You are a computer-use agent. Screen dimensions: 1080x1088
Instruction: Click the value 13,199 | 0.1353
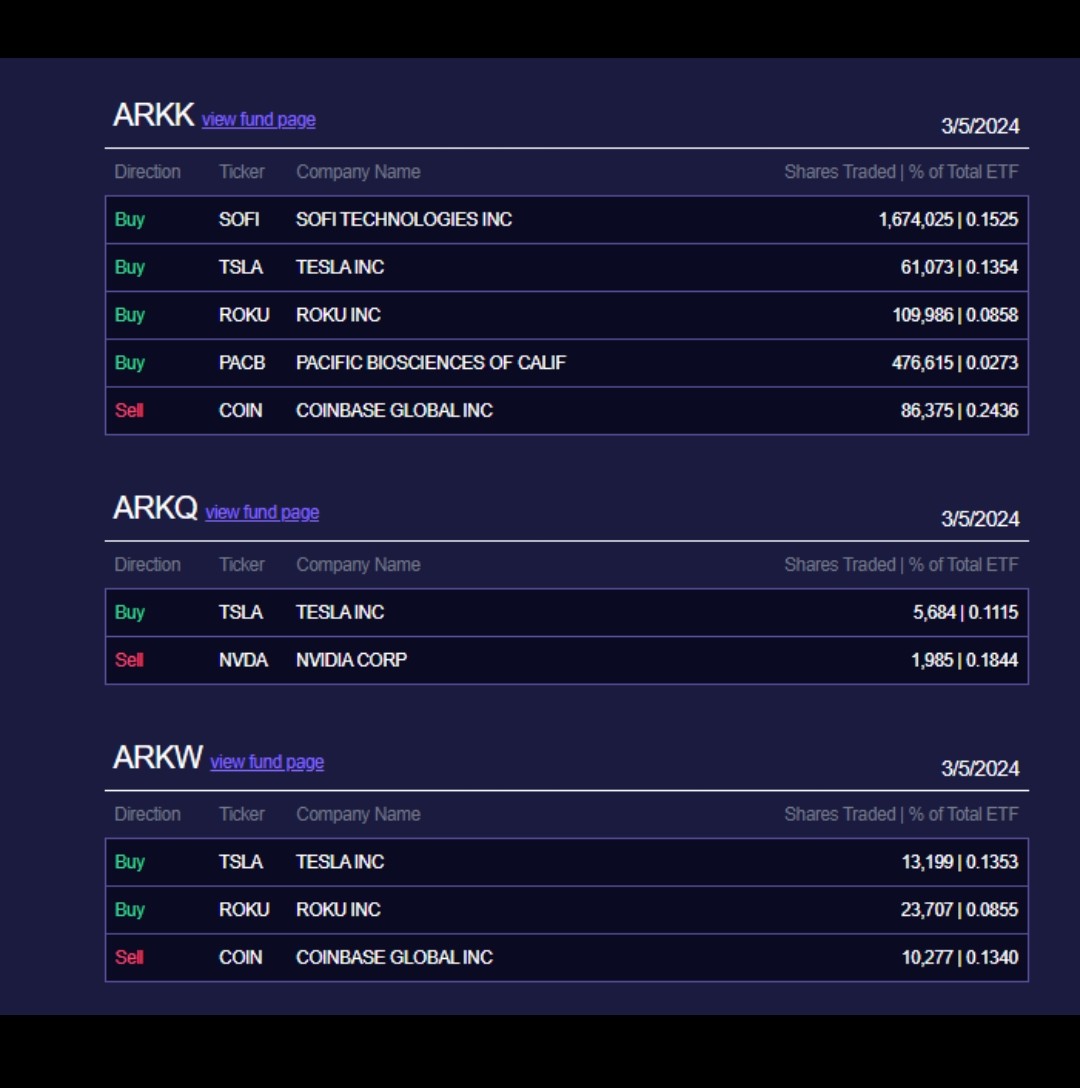click(x=960, y=862)
